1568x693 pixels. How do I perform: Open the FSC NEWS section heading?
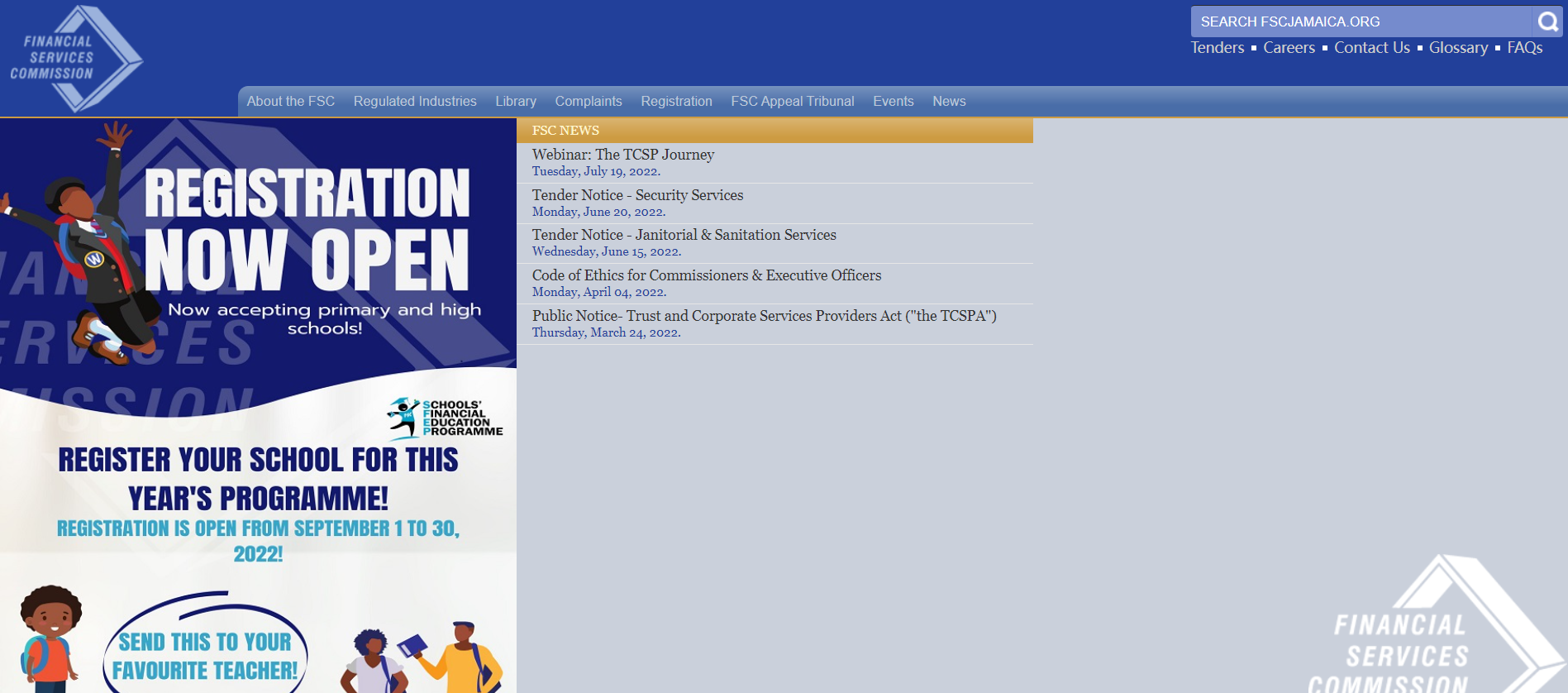(565, 131)
